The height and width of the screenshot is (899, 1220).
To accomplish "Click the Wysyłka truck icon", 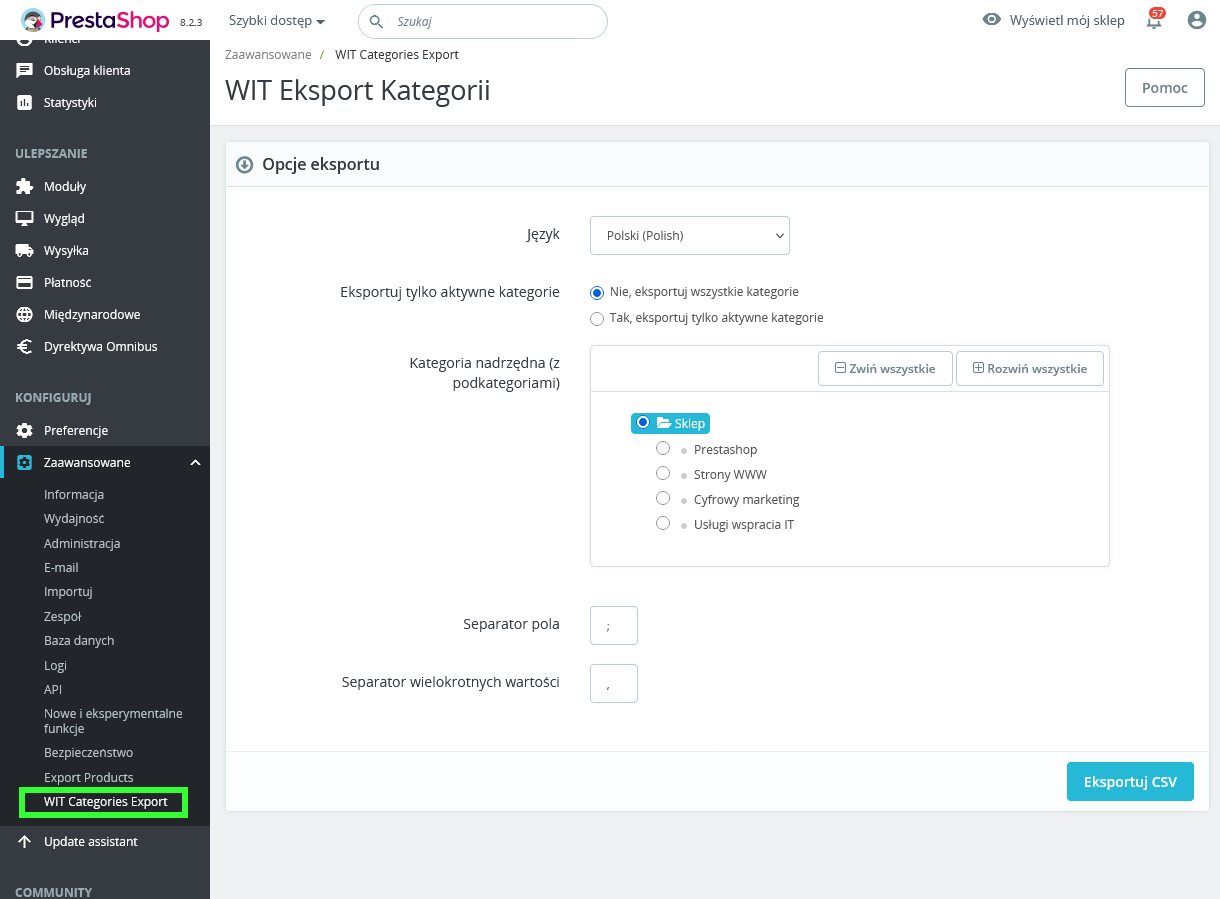I will pos(25,251).
